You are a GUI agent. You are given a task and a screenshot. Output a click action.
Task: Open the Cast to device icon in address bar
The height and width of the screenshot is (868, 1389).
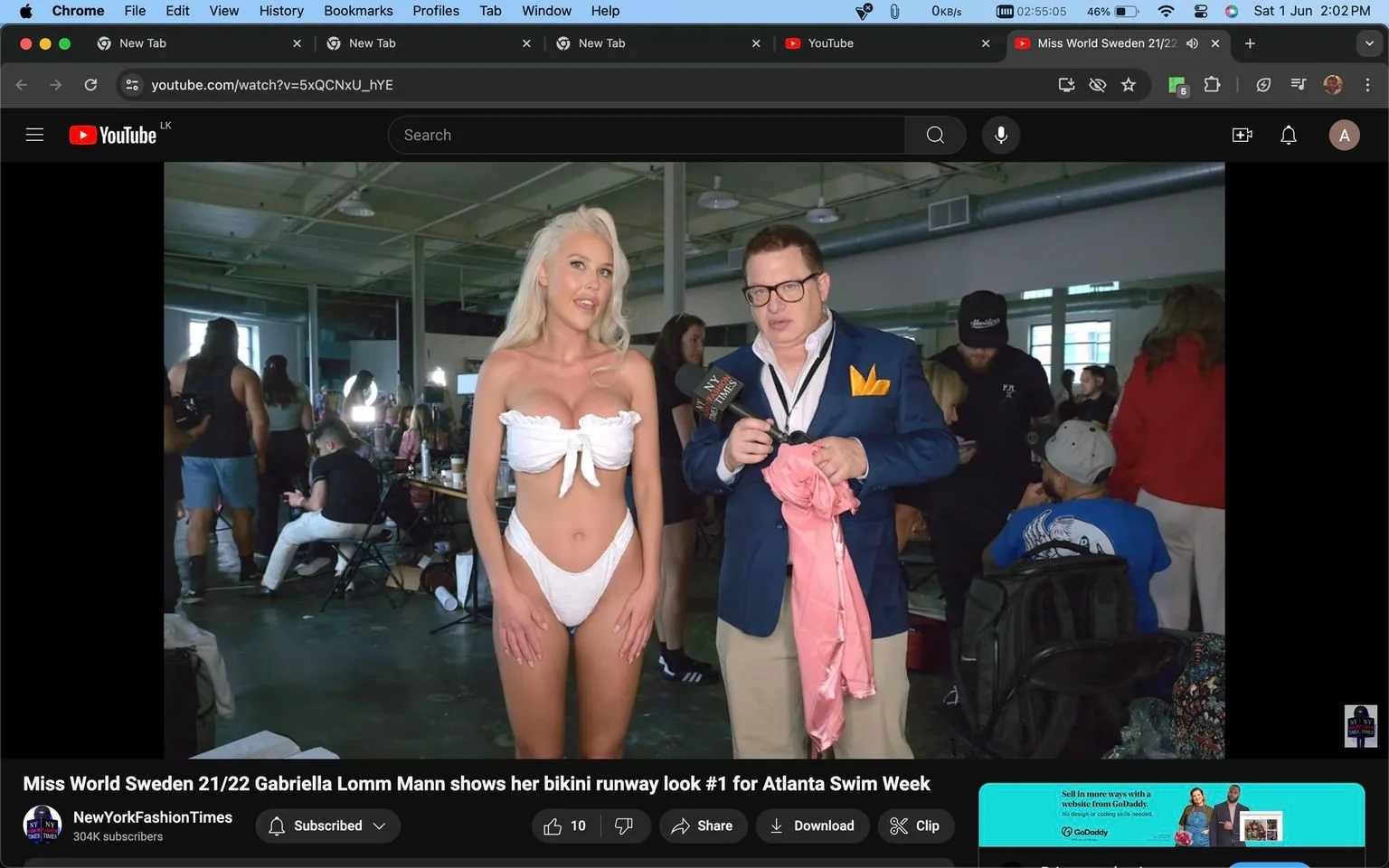coord(1066,84)
